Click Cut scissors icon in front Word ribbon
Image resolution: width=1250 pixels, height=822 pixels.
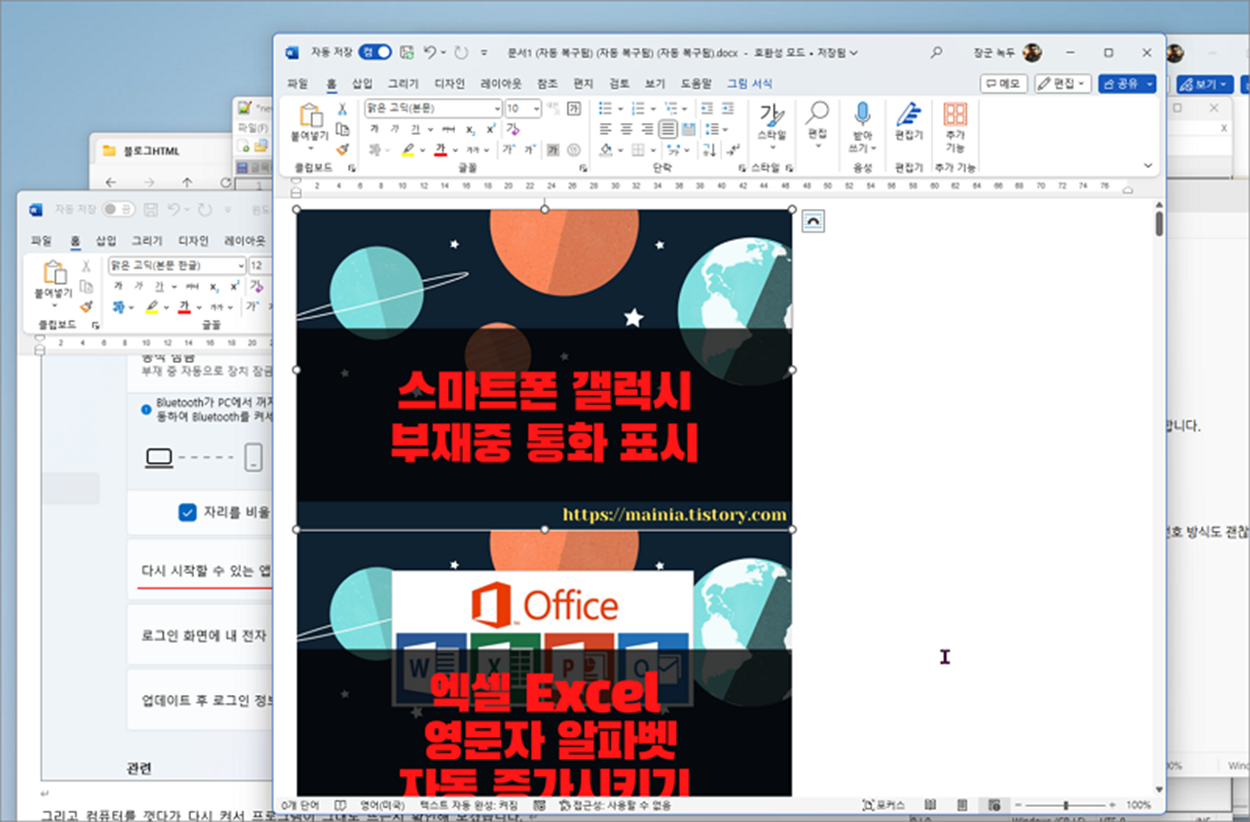tap(342, 109)
